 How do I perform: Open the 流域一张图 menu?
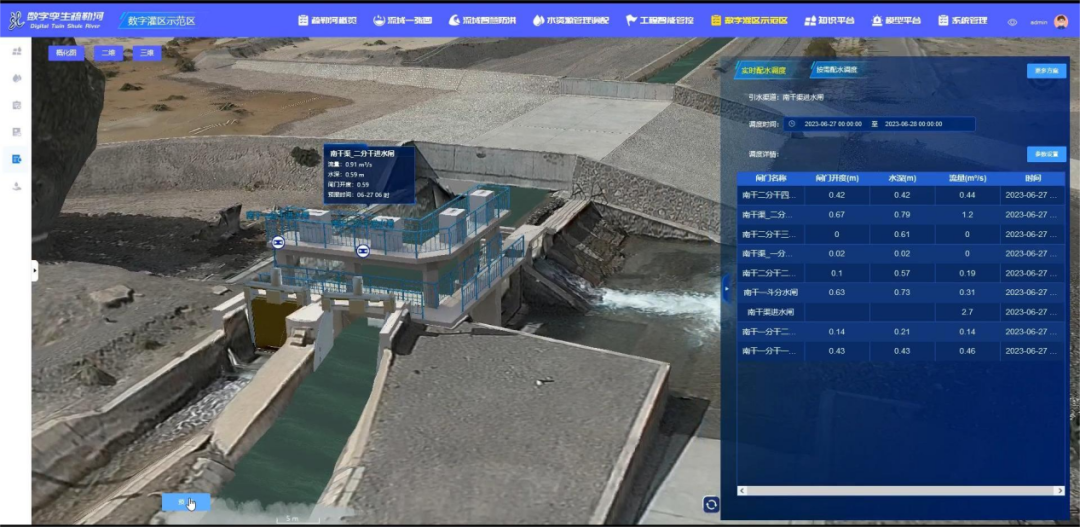pos(402,21)
